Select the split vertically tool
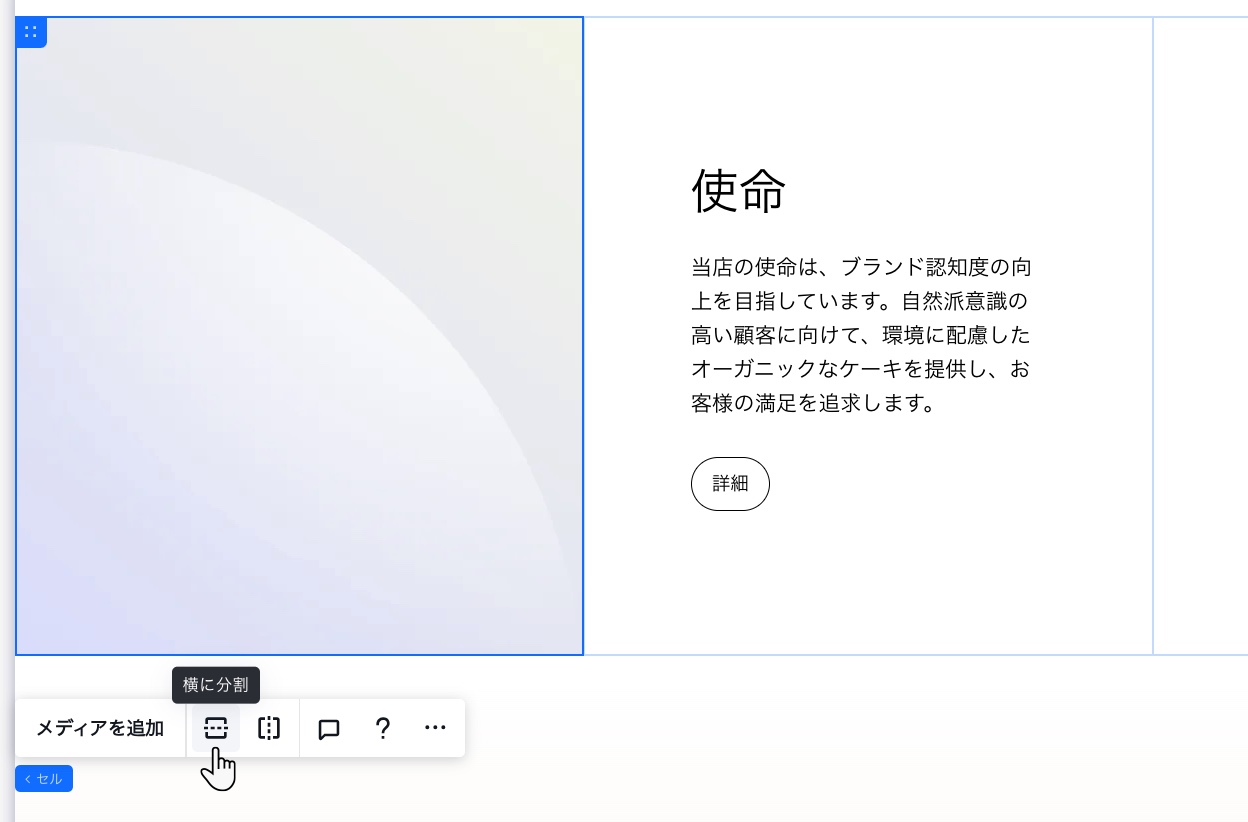Viewport: 1248px width, 822px height. click(269, 728)
